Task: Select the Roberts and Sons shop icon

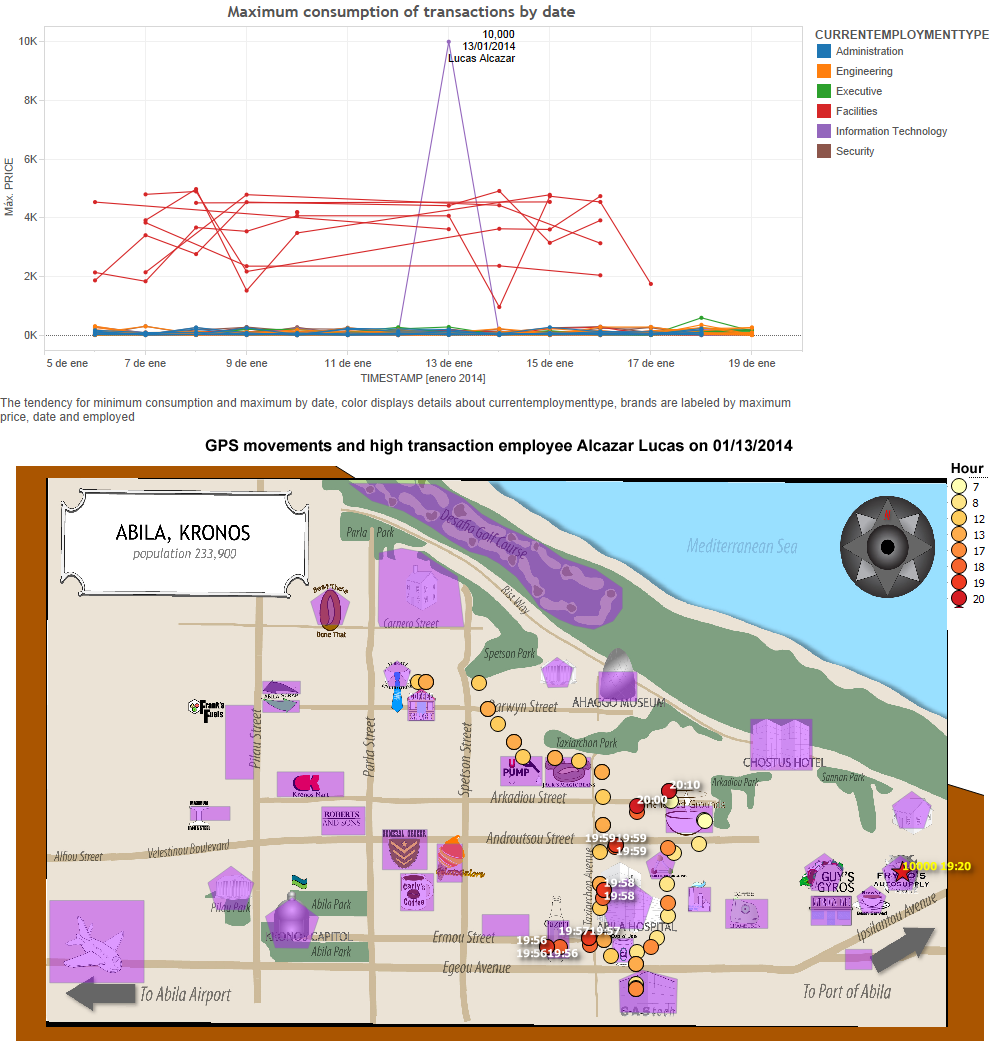Action: tap(342, 819)
